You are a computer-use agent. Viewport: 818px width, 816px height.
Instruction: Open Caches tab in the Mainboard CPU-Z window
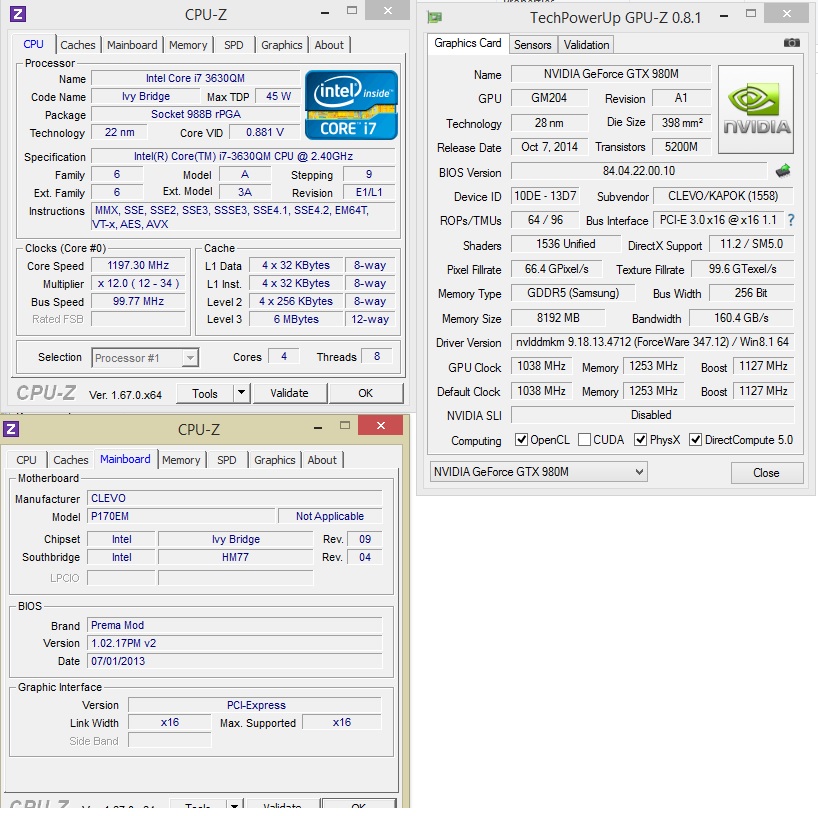tap(71, 460)
